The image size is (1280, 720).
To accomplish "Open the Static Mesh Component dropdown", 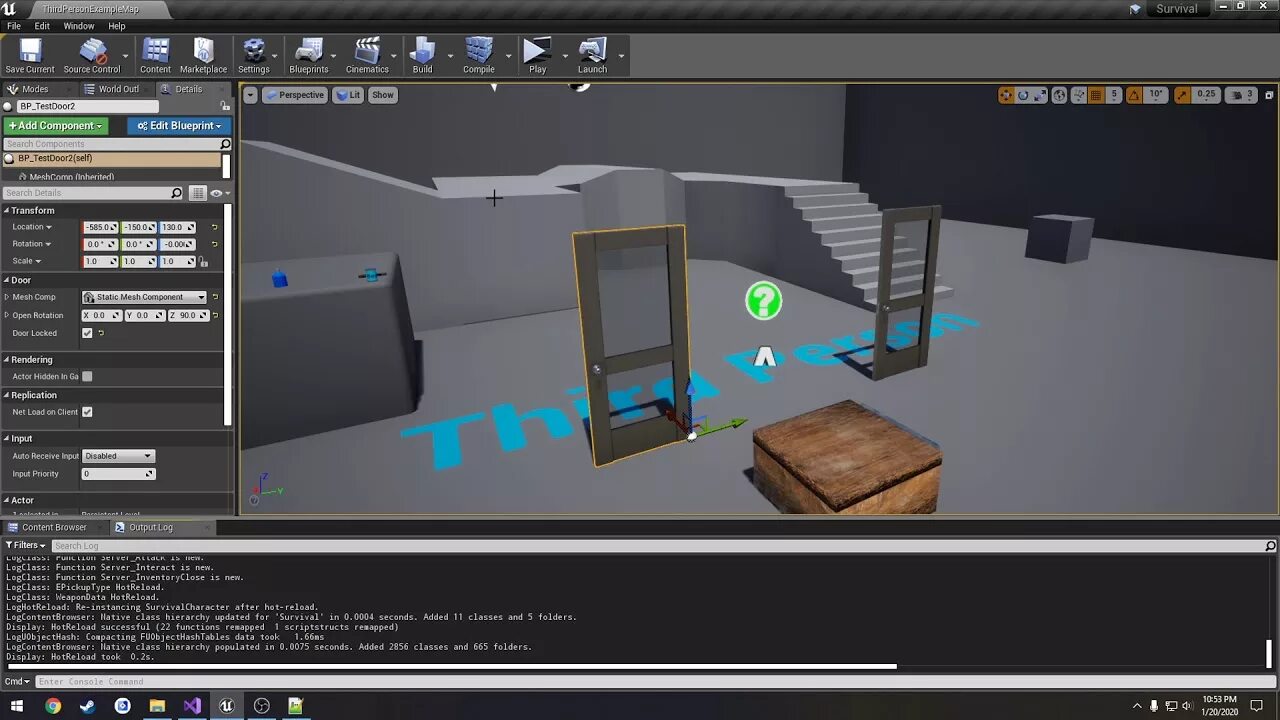I will tap(144, 297).
